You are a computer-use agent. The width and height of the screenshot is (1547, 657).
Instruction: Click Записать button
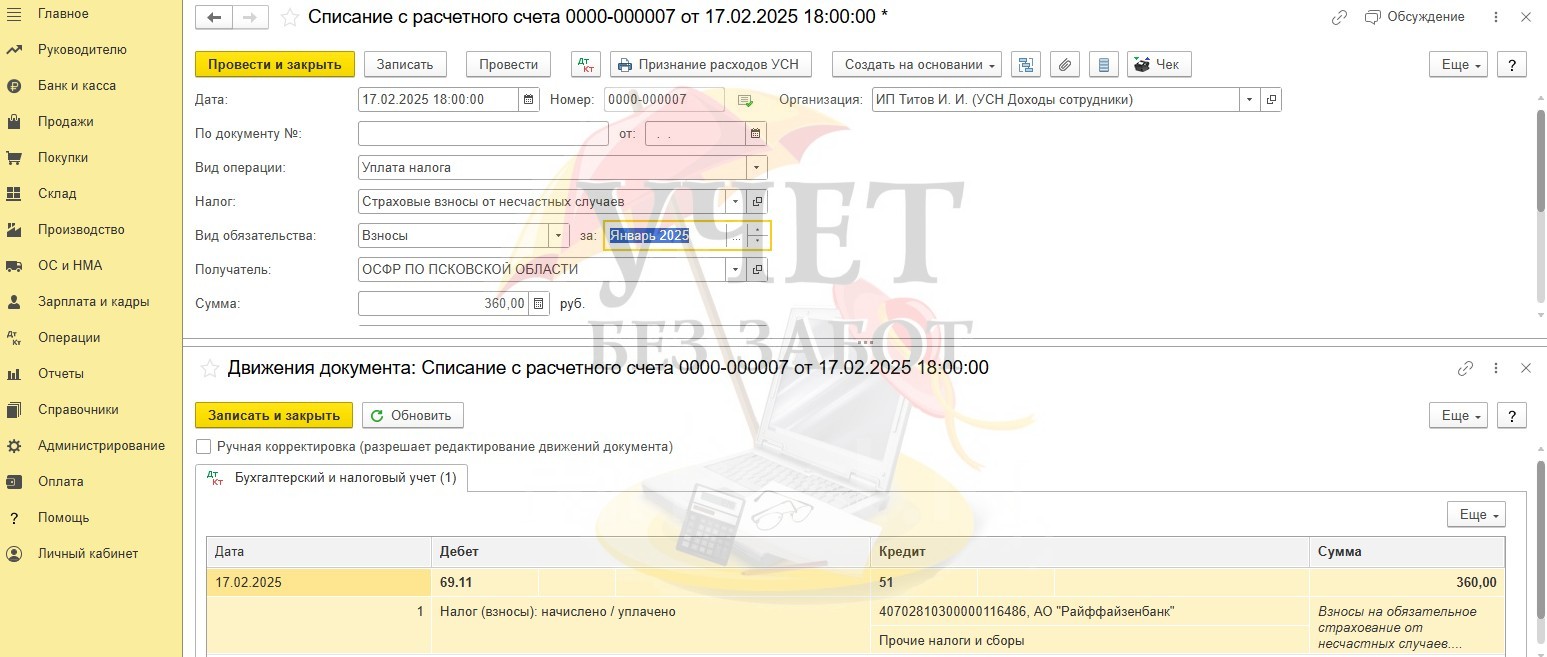coord(405,64)
